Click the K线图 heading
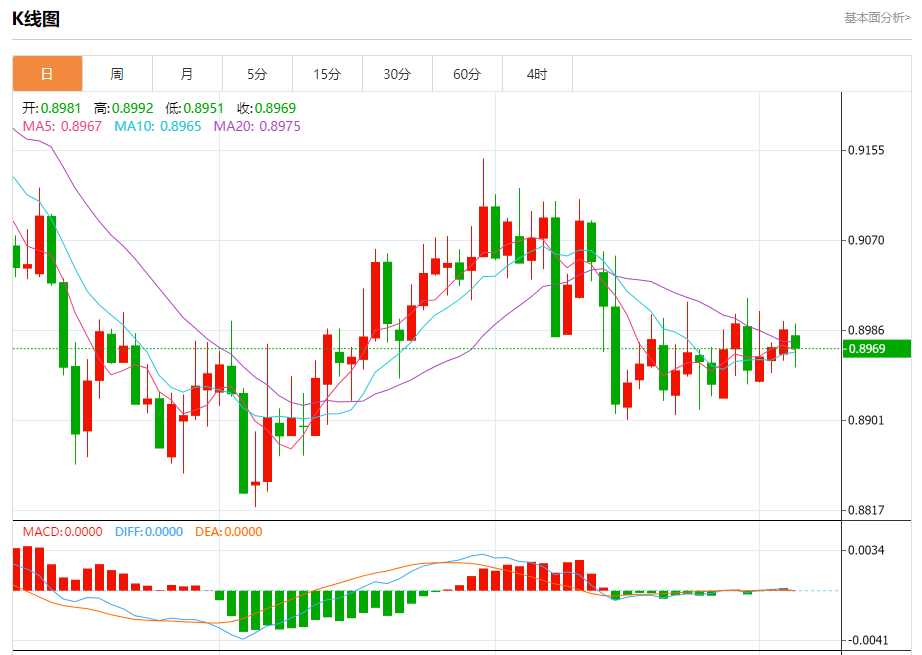The height and width of the screenshot is (655, 922). 36,19
